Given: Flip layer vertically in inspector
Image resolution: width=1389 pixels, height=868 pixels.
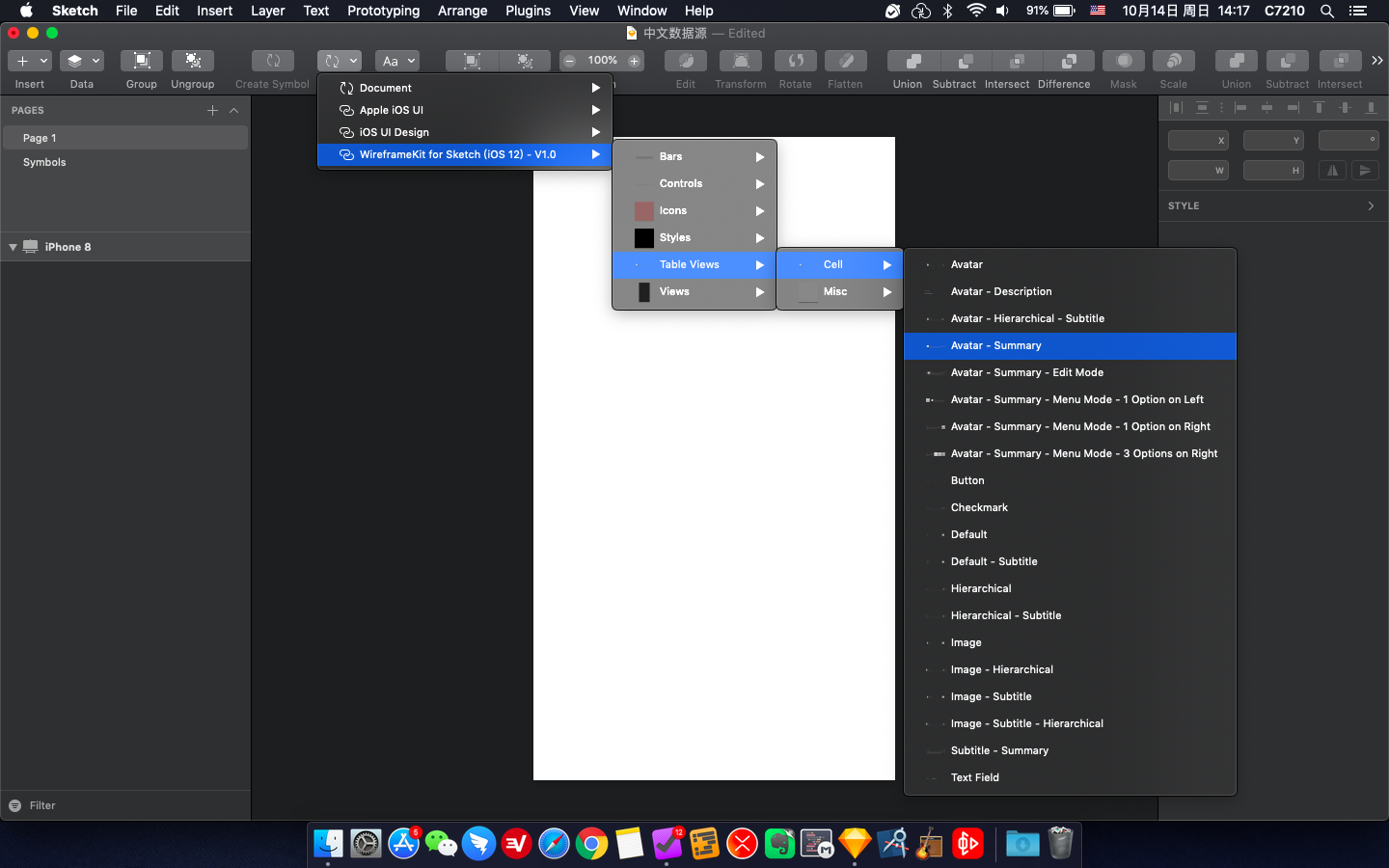Looking at the screenshot, I should [x=1365, y=171].
